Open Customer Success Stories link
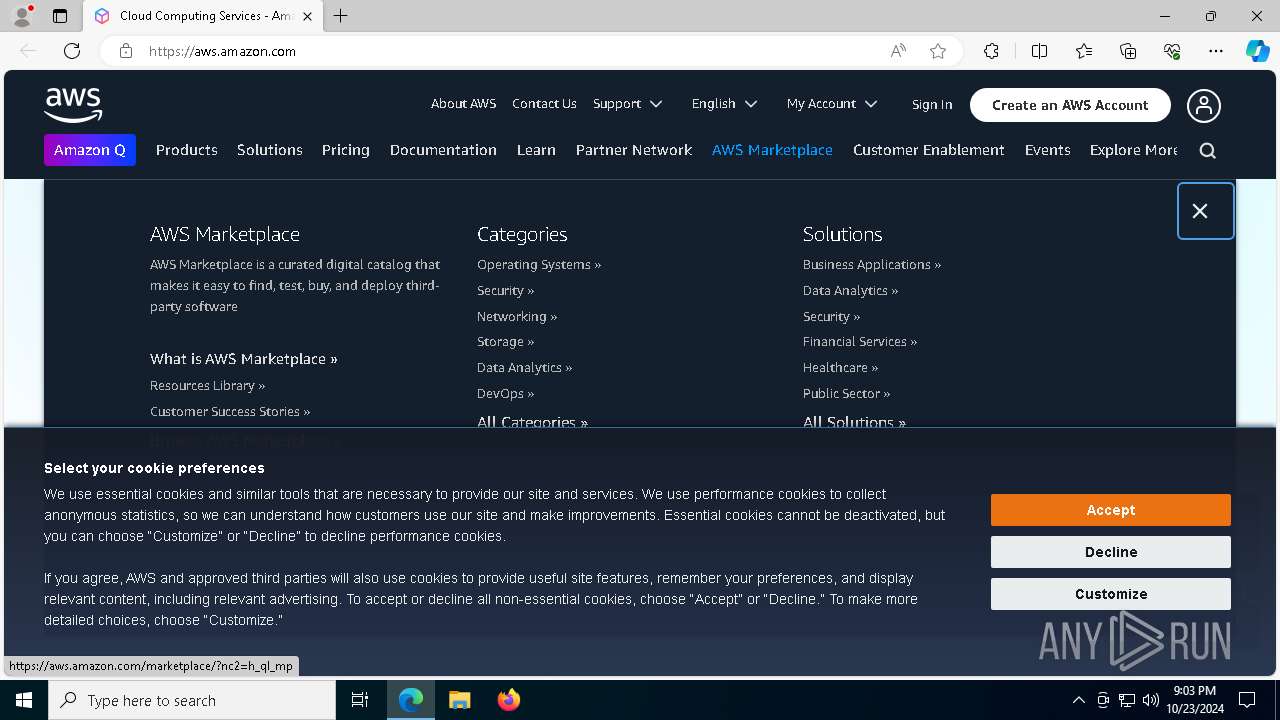This screenshot has height=720, width=1280. pos(230,411)
